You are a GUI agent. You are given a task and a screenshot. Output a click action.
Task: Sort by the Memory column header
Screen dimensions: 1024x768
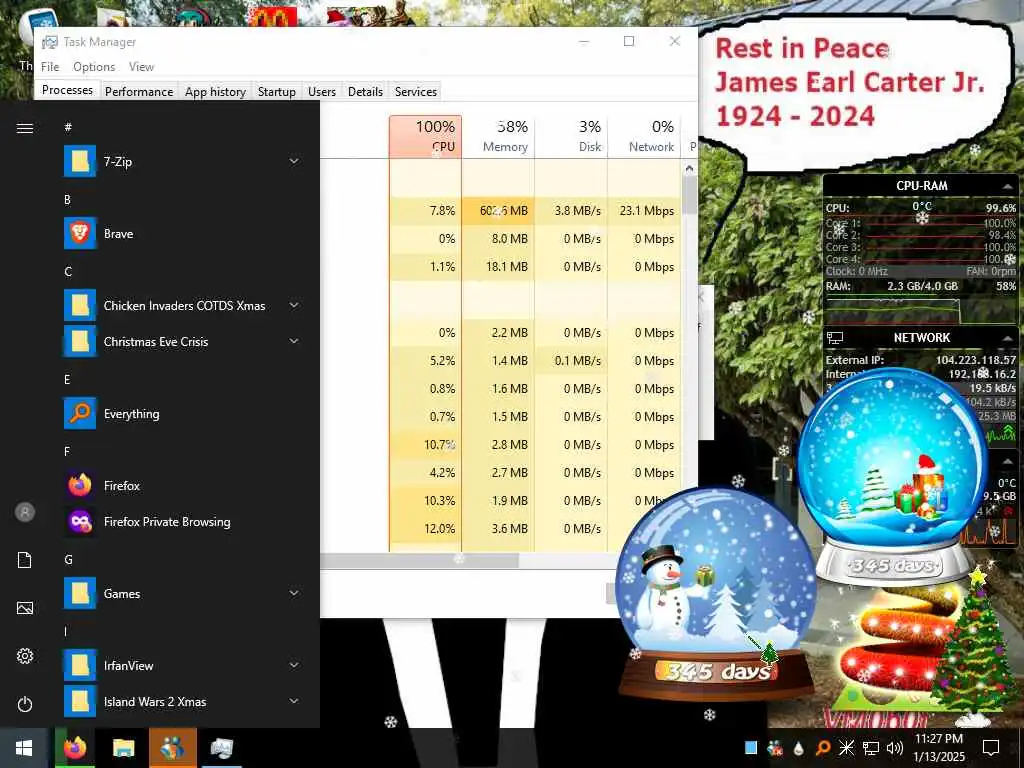pyautogui.click(x=498, y=136)
